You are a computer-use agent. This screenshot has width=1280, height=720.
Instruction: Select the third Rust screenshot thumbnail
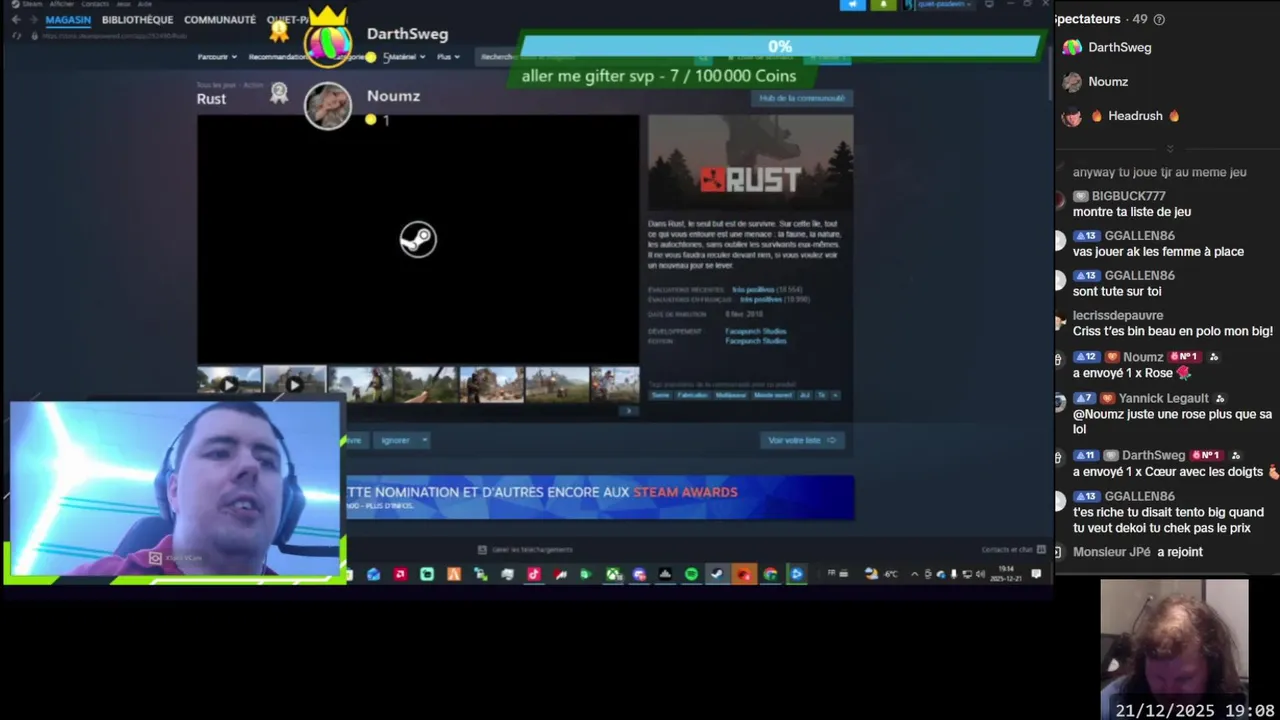click(x=360, y=384)
